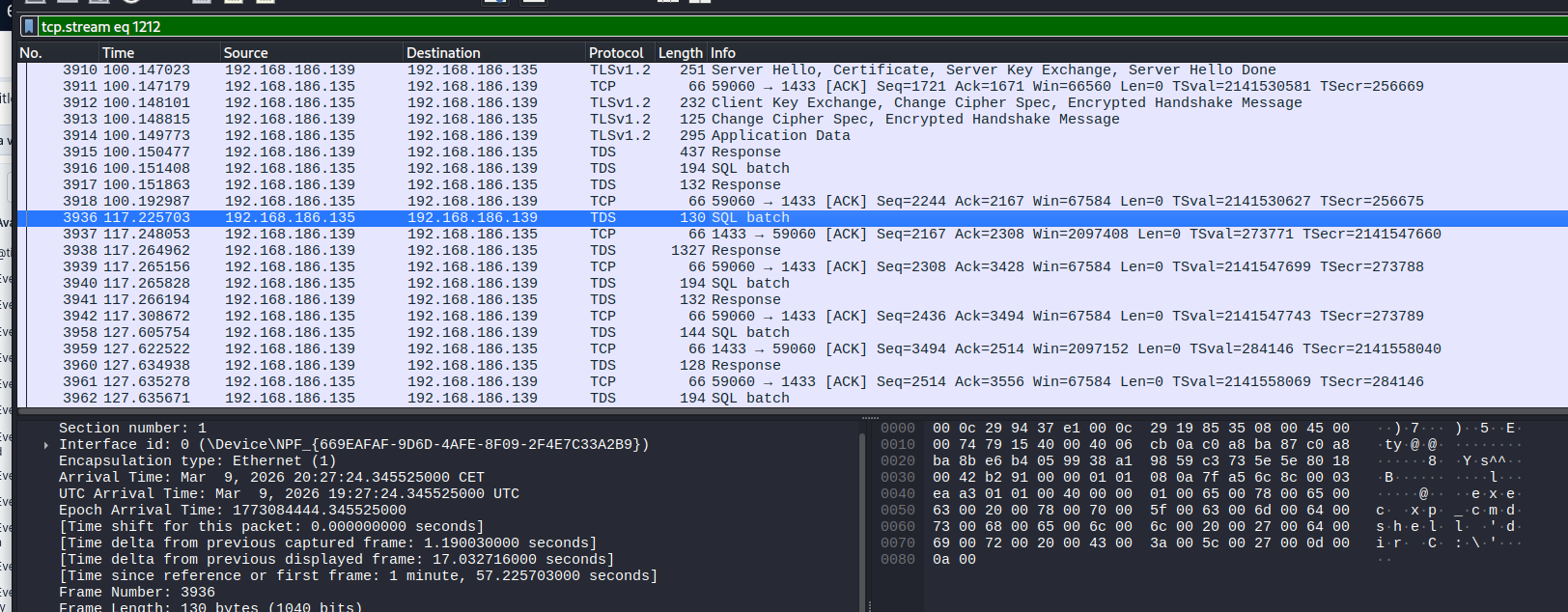
Task: Select packet 3910 Server Hello row
Action: point(793,70)
